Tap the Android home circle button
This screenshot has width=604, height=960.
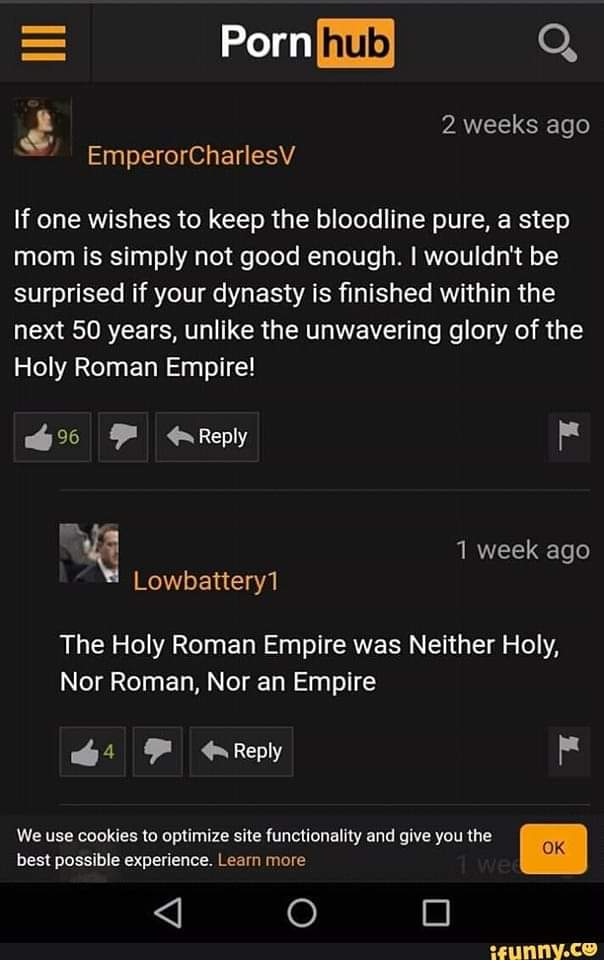(x=302, y=913)
